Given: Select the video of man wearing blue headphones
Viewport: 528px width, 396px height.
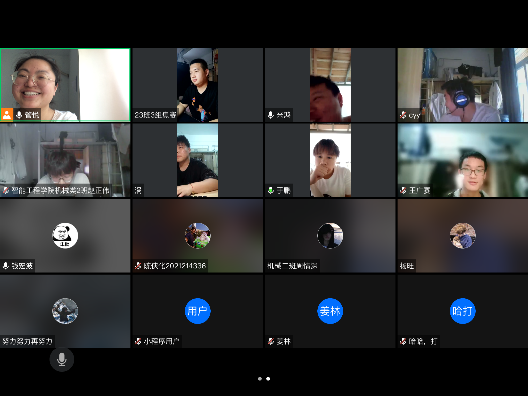Looking at the screenshot, I should [x=463, y=85].
